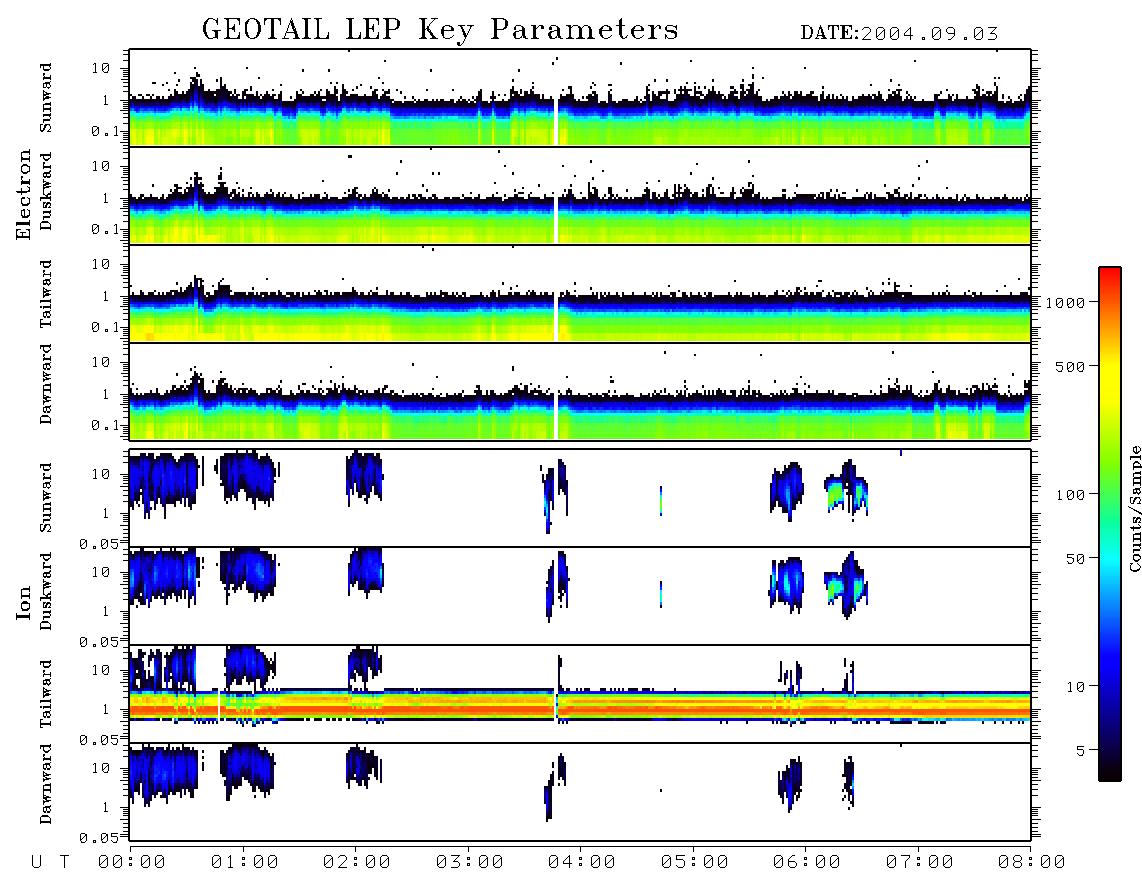
Task: Click the '0.05' label of Ion Sunward panel
Action: pos(98,543)
